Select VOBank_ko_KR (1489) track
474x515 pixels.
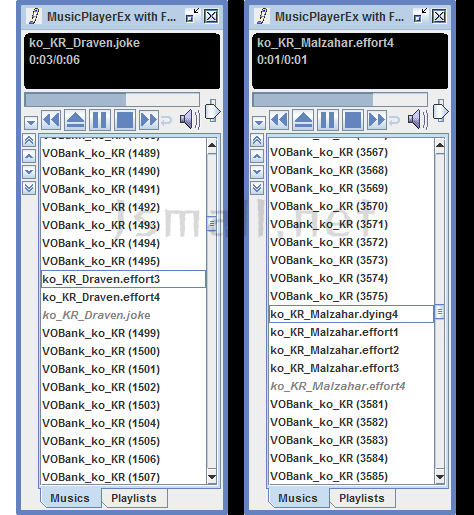pyautogui.click(x=123, y=153)
